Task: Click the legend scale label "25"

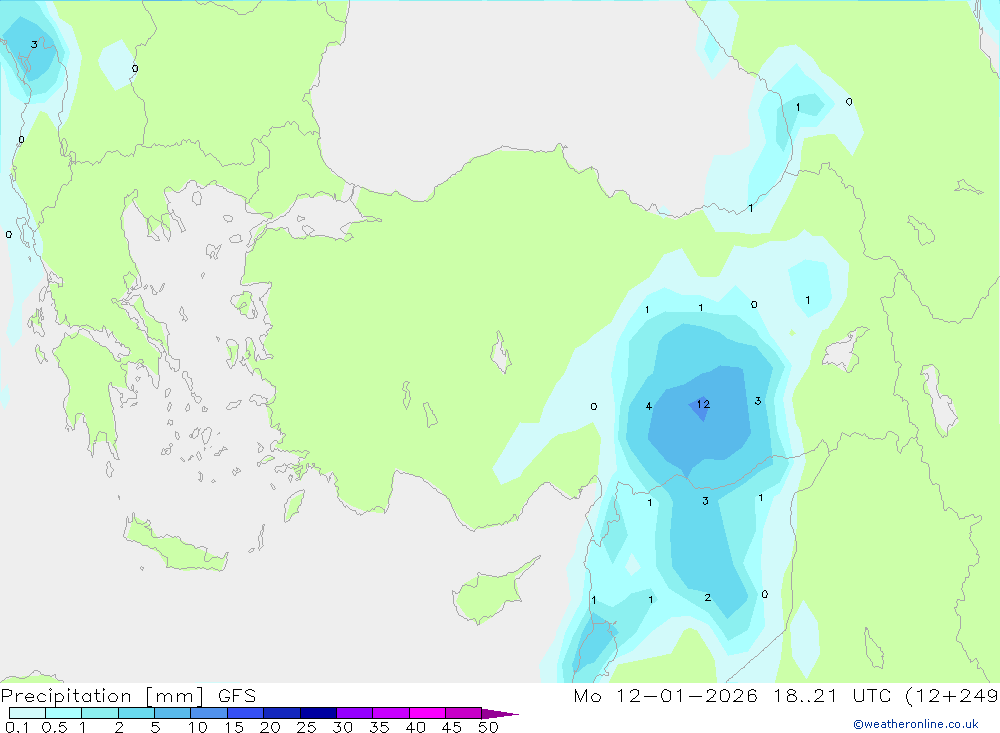Action: click(x=306, y=727)
